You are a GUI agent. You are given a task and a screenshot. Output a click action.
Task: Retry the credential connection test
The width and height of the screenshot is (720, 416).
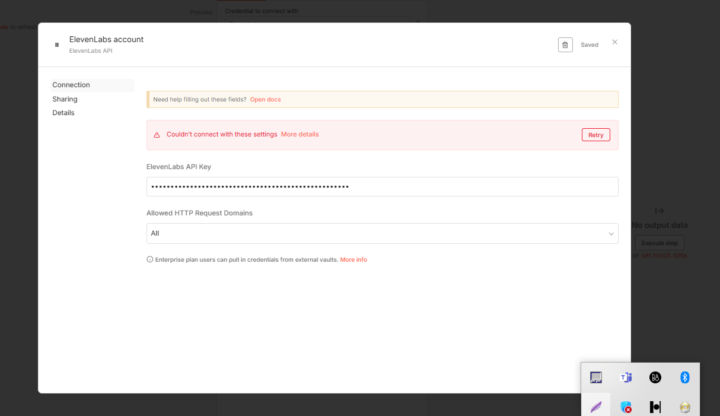tap(596, 135)
